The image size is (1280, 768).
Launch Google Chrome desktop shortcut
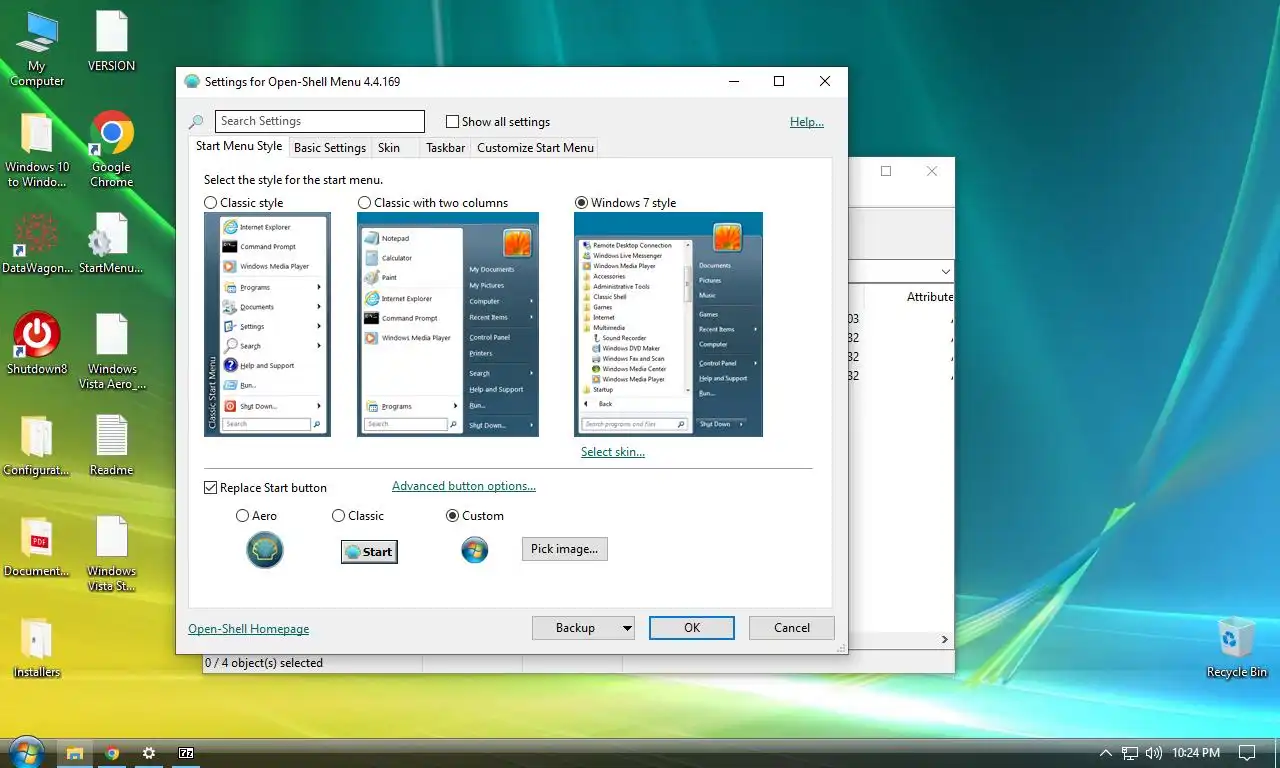112,150
